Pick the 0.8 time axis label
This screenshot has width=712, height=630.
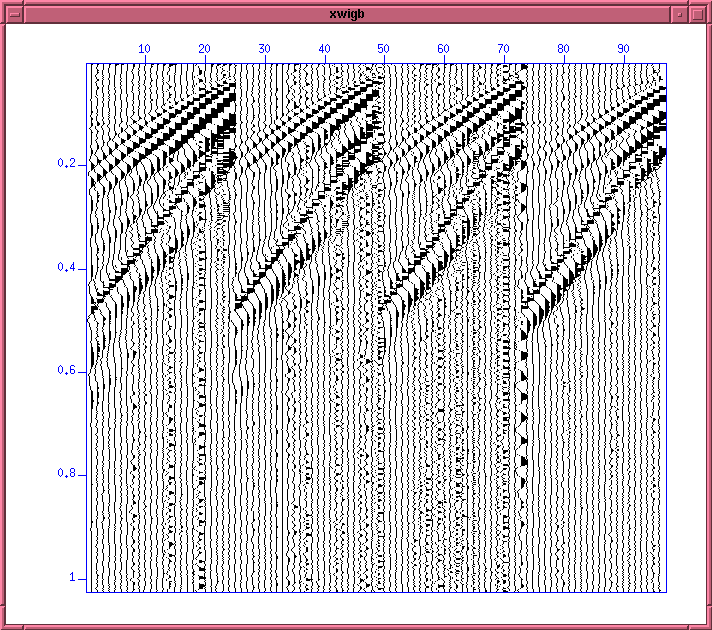point(67,474)
